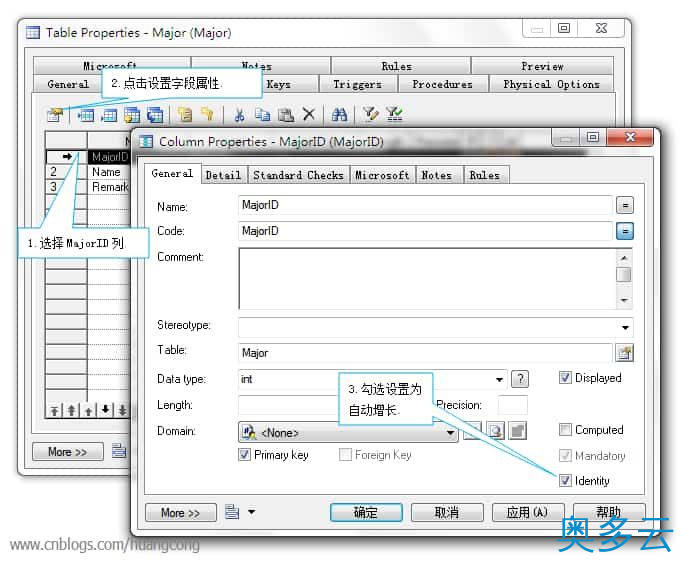The width and height of the screenshot is (684, 563).
Task: Click 取消 button to cancel
Action: click(x=447, y=512)
